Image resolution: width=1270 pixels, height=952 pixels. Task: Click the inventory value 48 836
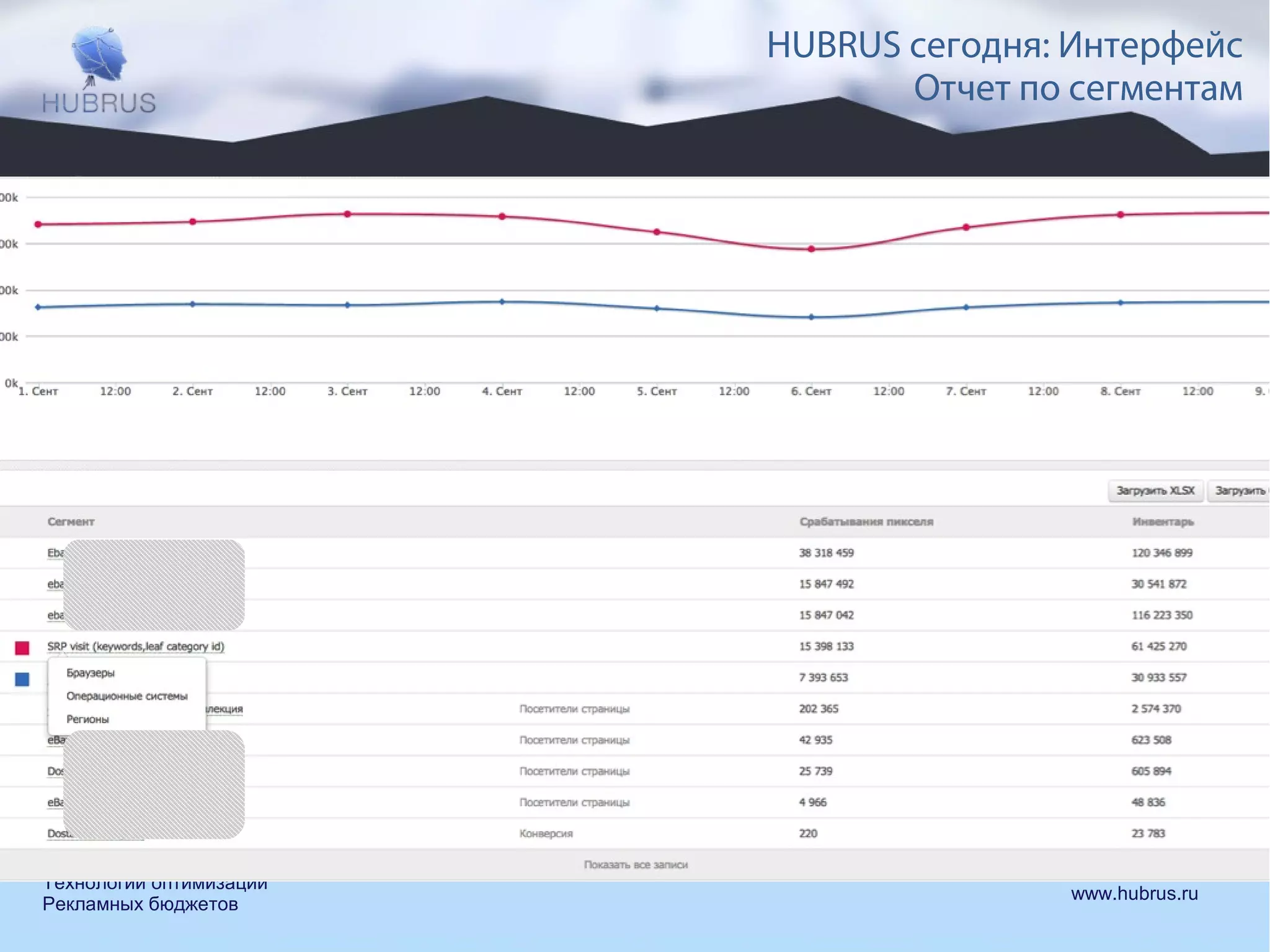1148,802
